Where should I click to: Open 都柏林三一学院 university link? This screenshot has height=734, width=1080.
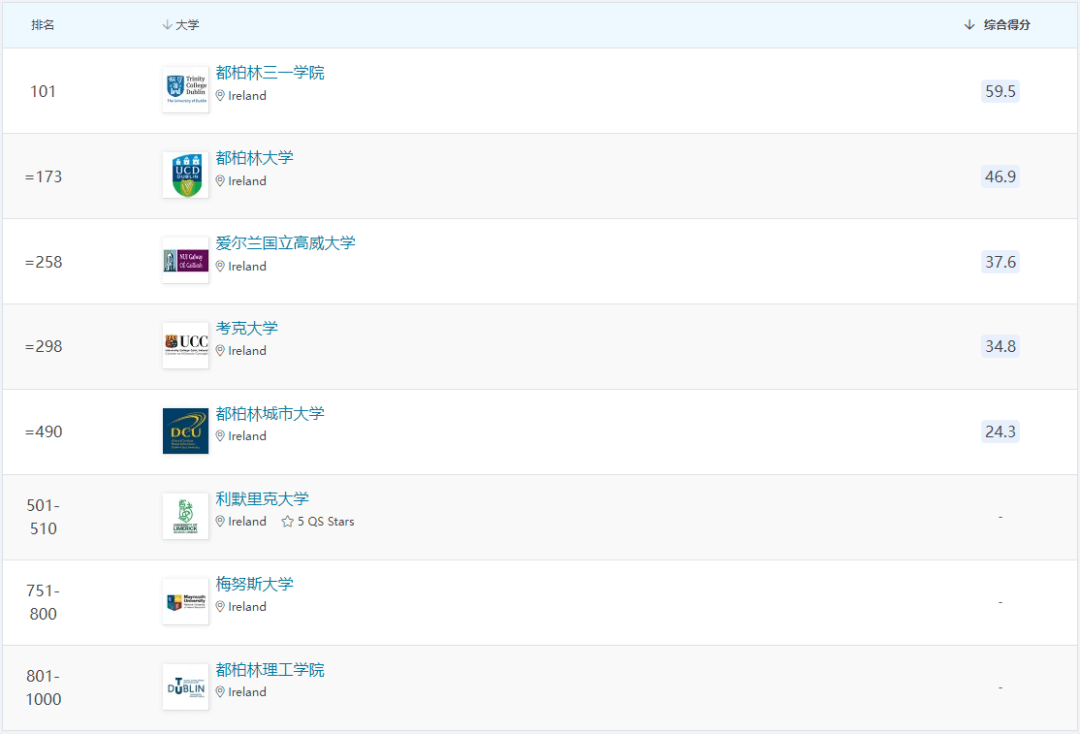tap(269, 72)
